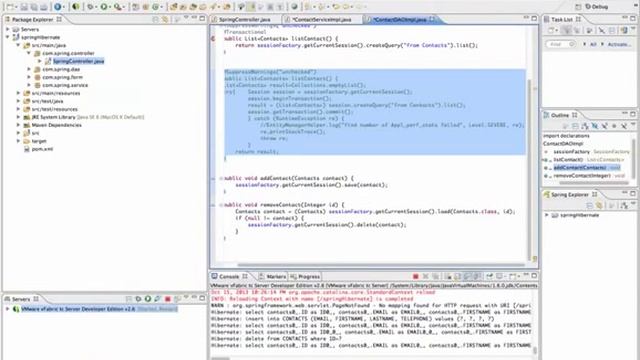Open the Markers tab
Screen dimensions: 640x360
click(272, 276)
